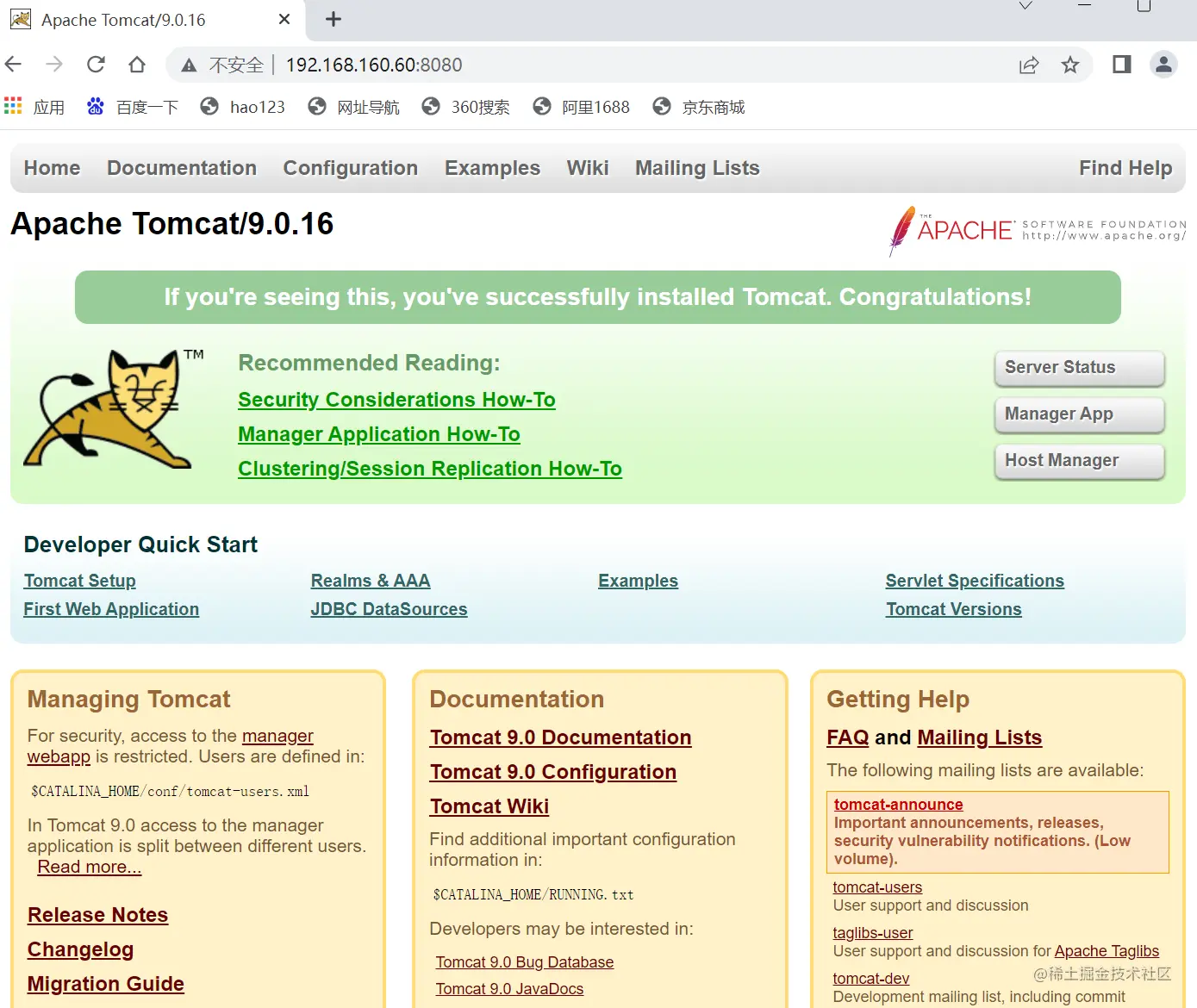Go back to the previous page
1197x1008 pixels.
coord(13,65)
